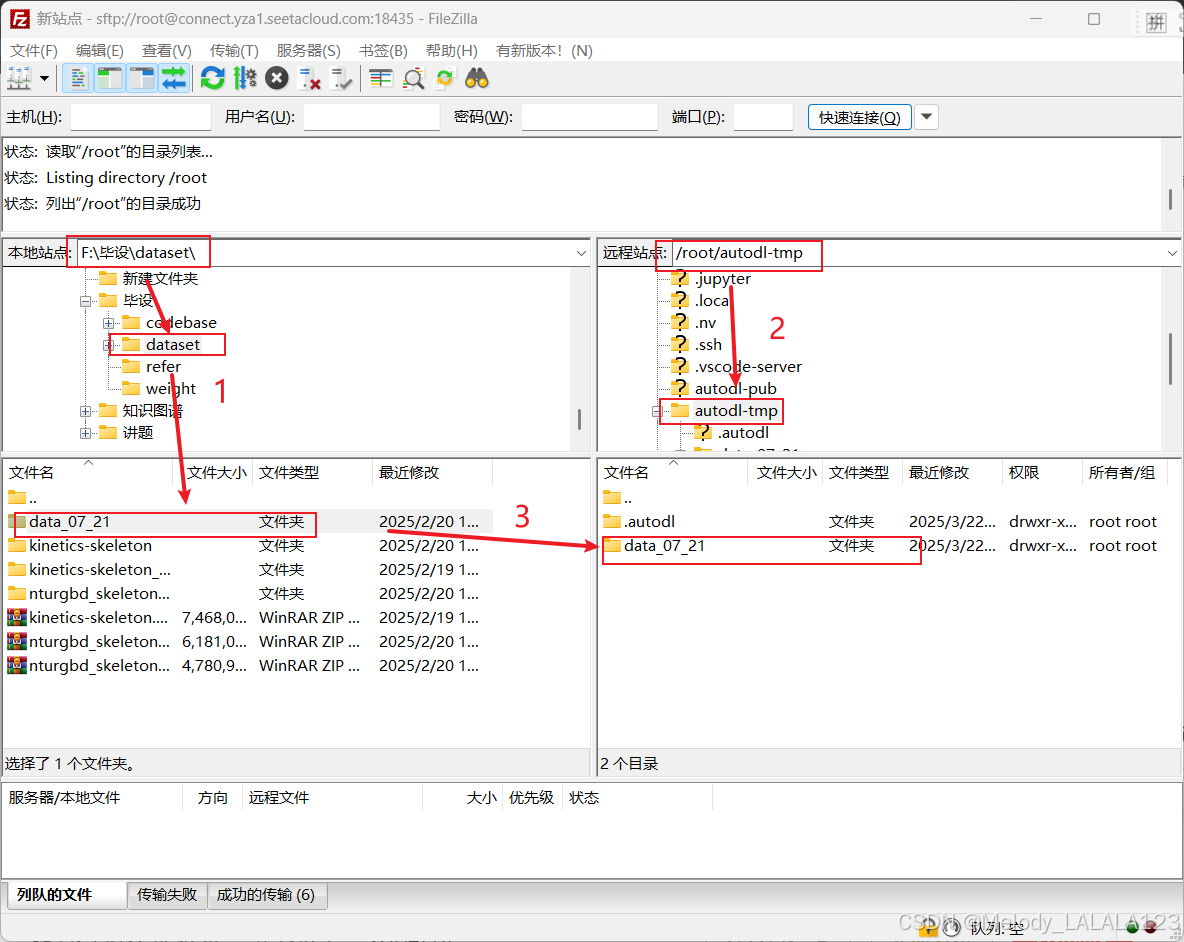Viewport: 1184px width, 942px height.
Task: Expand the dataset folder node
Action: pyautogui.click(x=109, y=345)
